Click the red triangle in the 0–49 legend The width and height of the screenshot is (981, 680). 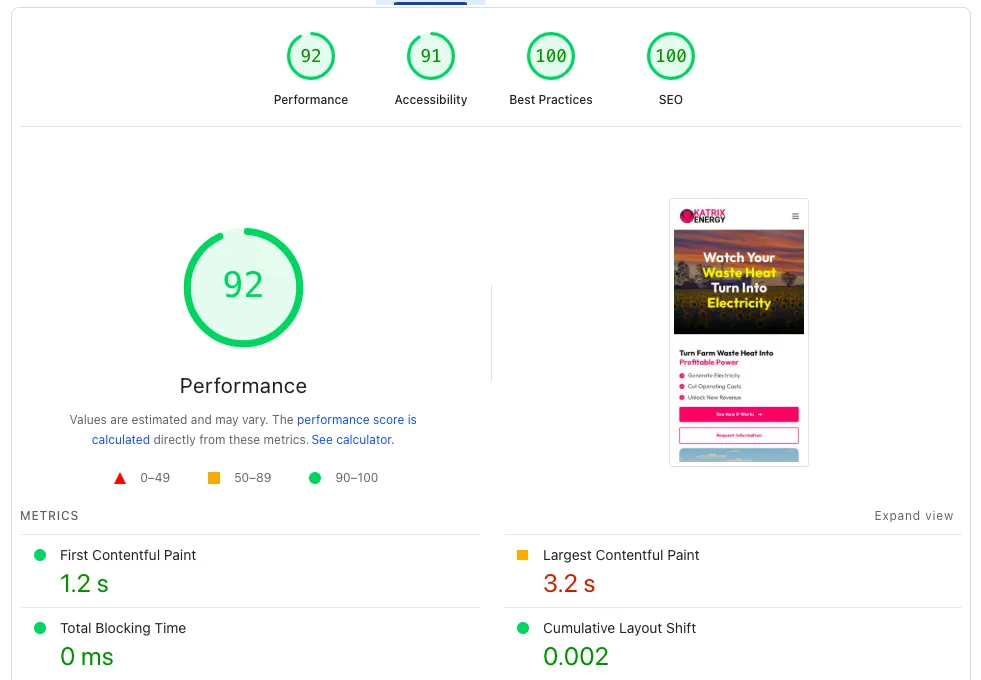point(119,478)
